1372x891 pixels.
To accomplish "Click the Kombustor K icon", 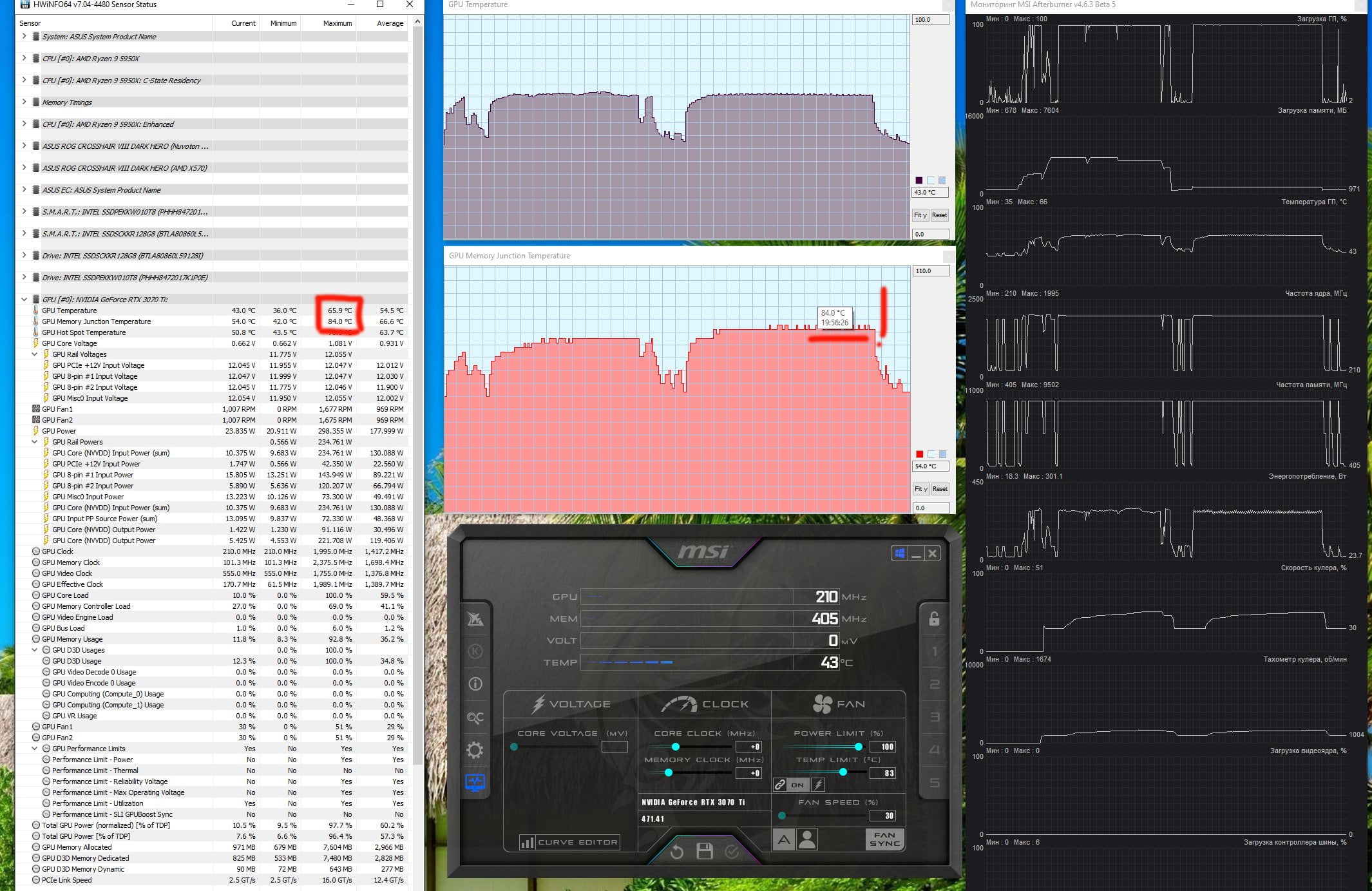I will 475,651.
